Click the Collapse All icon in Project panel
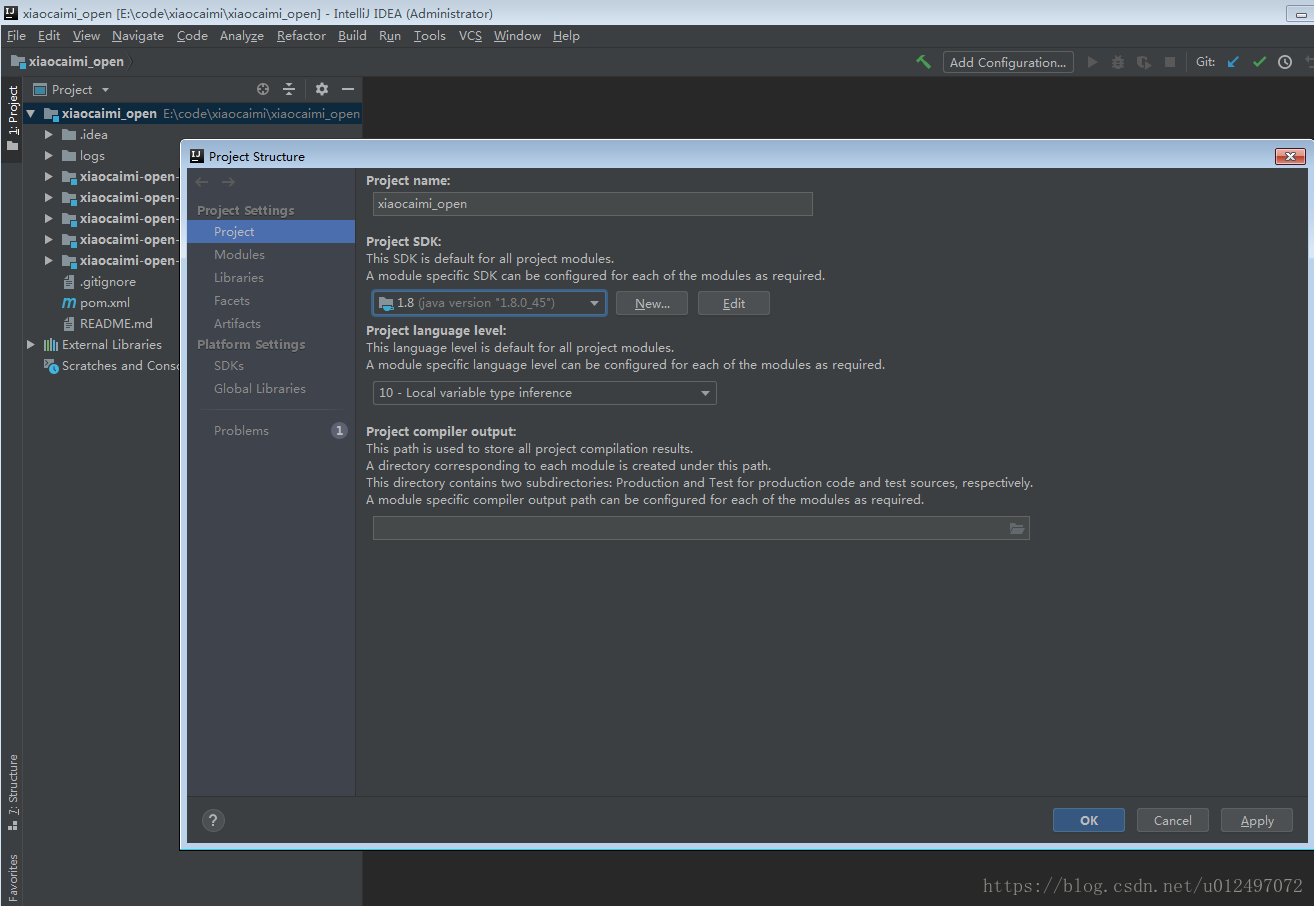The height and width of the screenshot is (906, 1314). [x=289, y=89]
